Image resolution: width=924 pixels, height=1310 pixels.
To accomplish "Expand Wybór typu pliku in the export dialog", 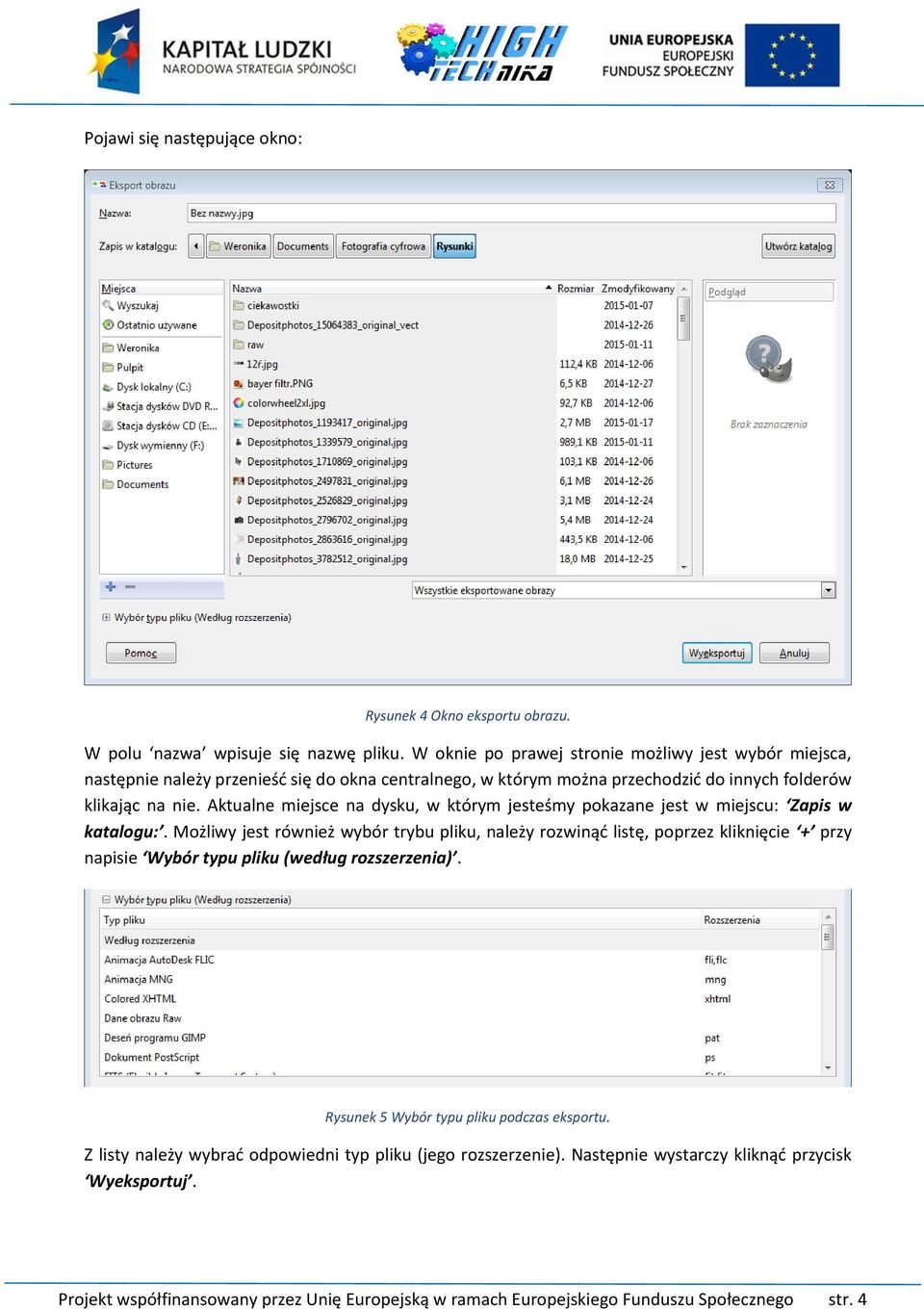I will pyautogui.click(x=106, y=618).
